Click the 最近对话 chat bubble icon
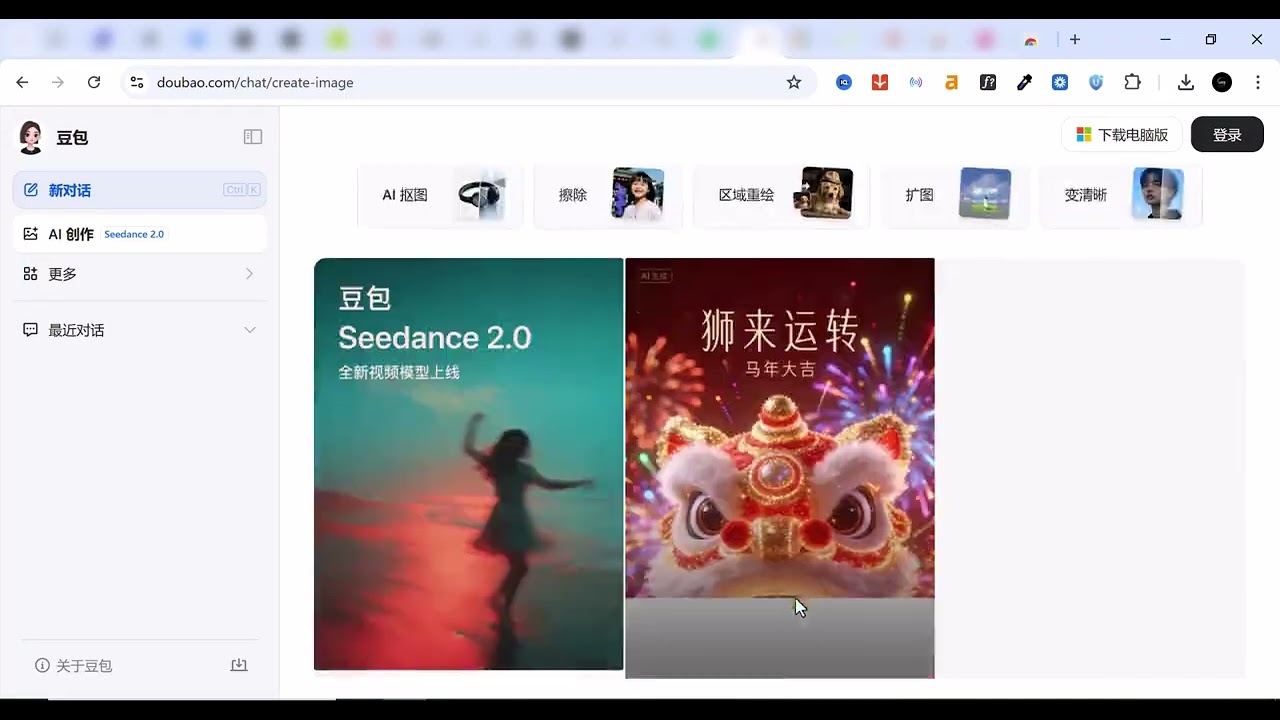 click(x=31, y=330)
